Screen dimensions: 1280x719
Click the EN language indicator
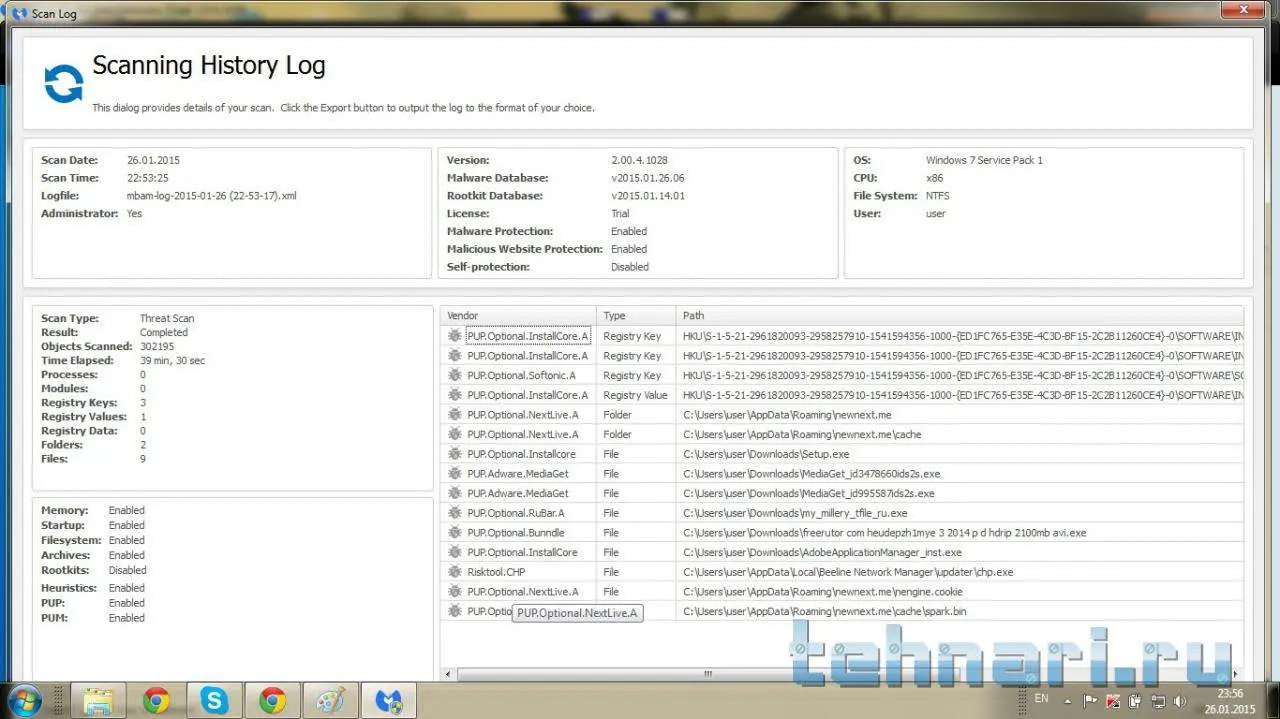point(1042,698)
